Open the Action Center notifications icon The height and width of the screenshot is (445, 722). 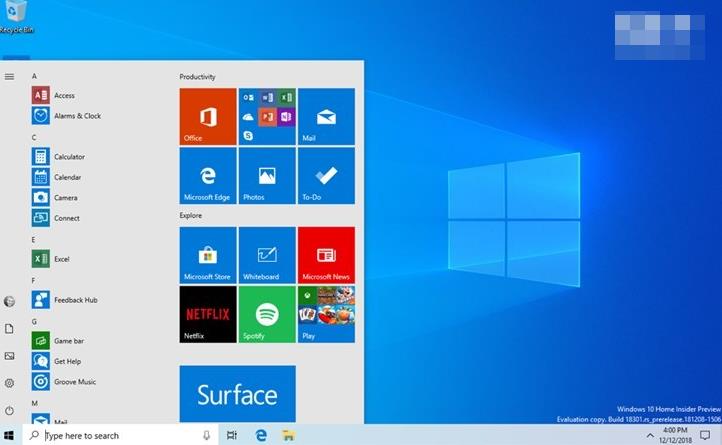click(705, 435)
